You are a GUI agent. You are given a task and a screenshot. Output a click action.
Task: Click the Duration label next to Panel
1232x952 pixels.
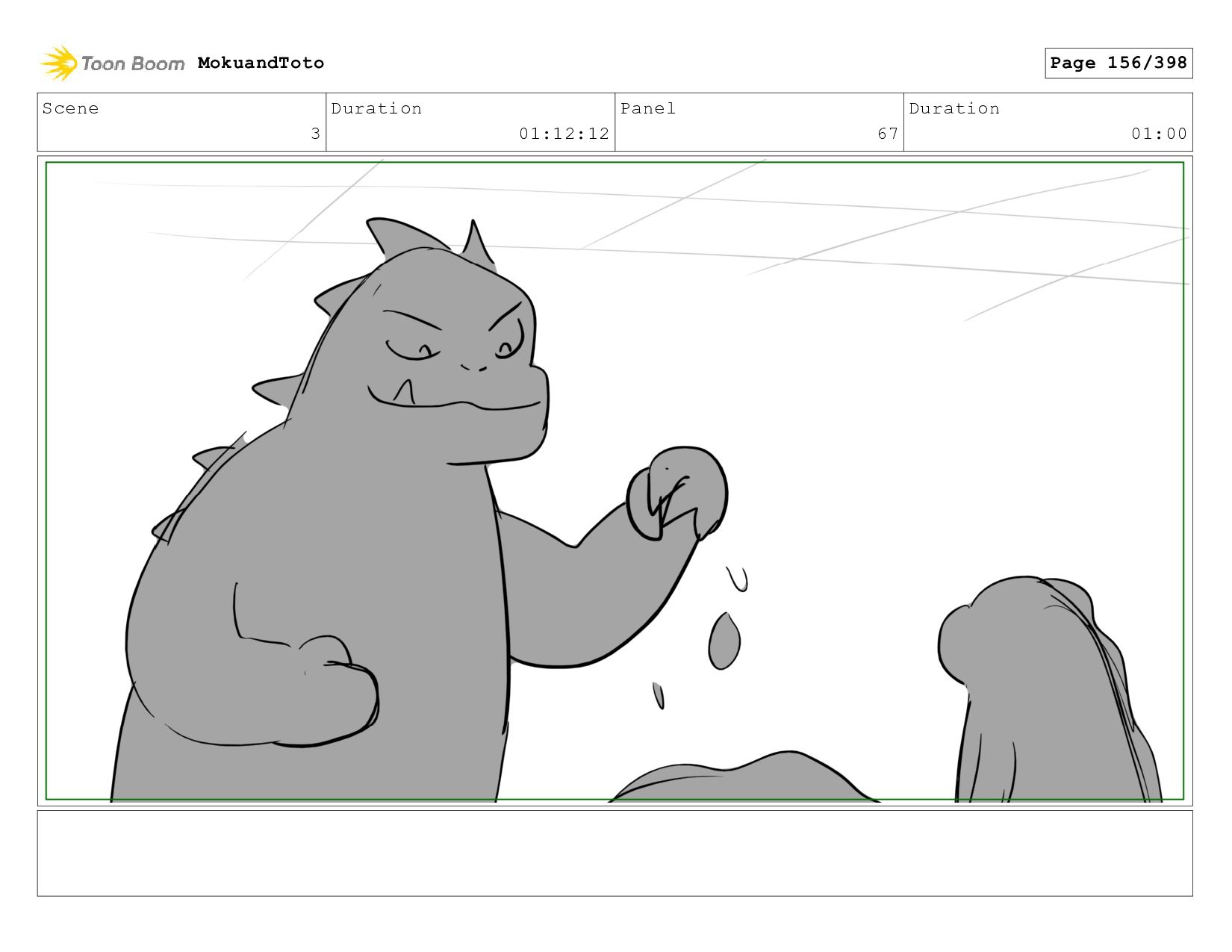pyautogui.click(x=954, y=108)
